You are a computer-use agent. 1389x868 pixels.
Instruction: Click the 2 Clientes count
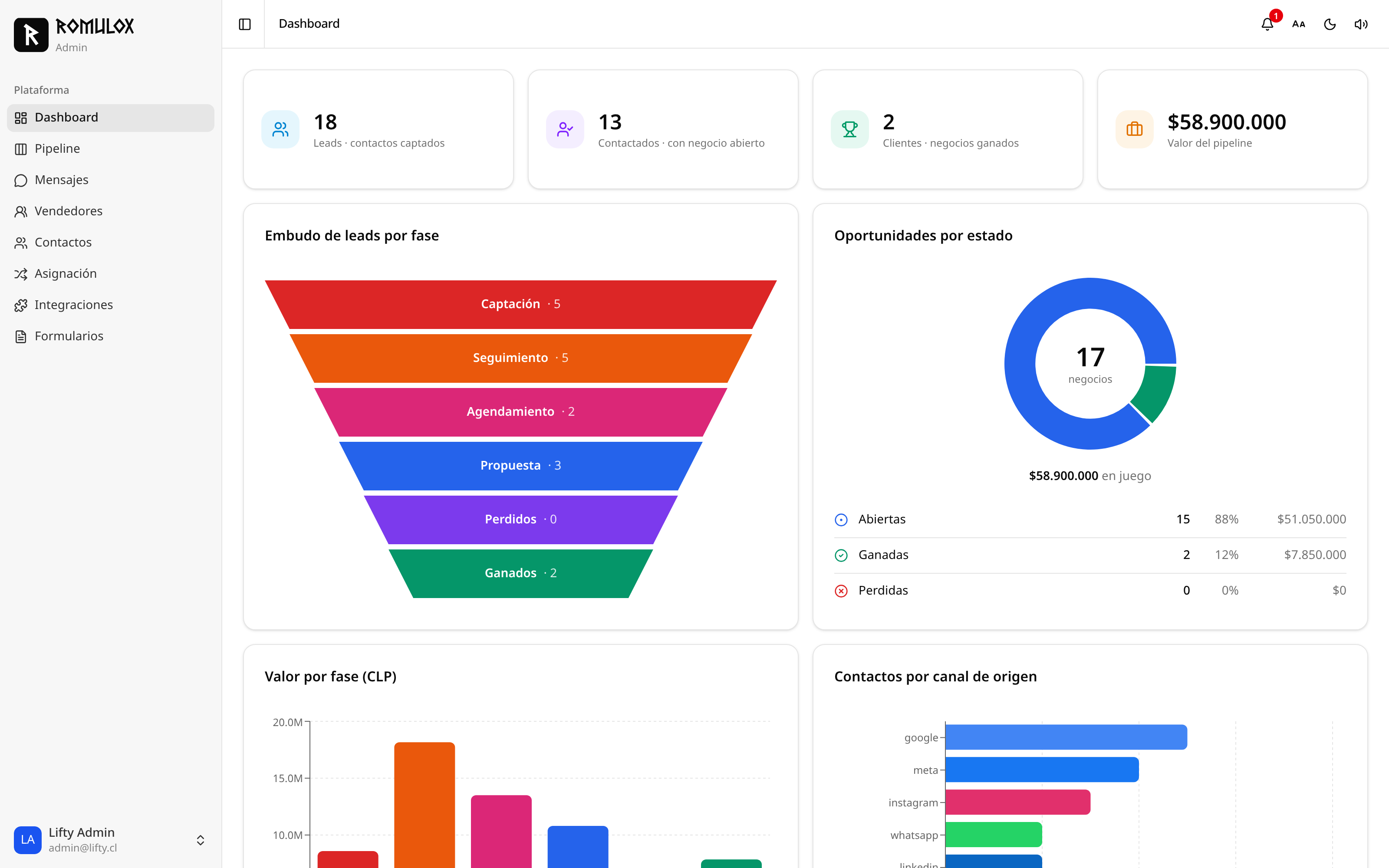(x=889, y=122)
